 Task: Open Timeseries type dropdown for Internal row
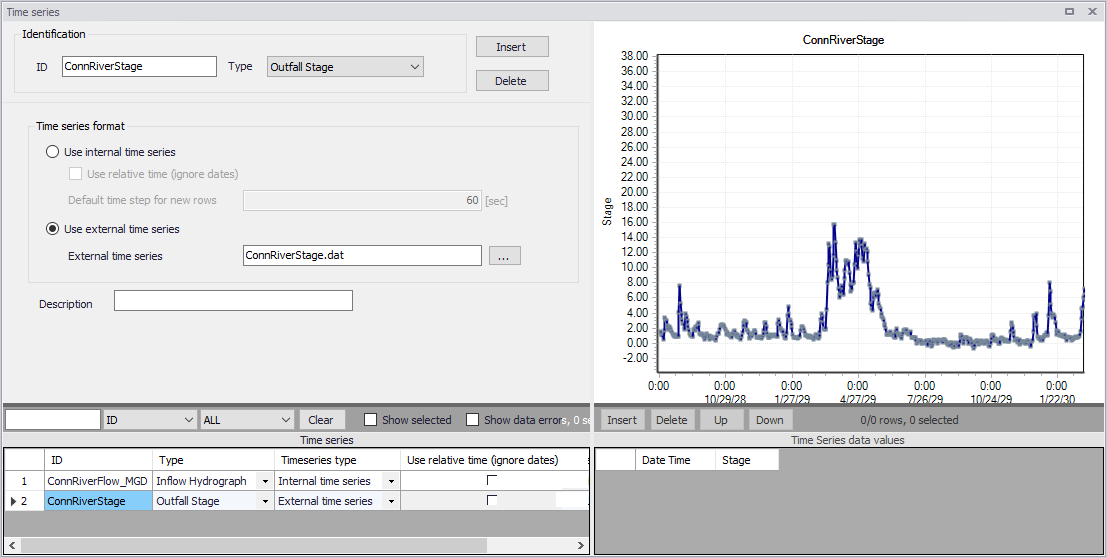pyautogui.click(x=391, y=482)
